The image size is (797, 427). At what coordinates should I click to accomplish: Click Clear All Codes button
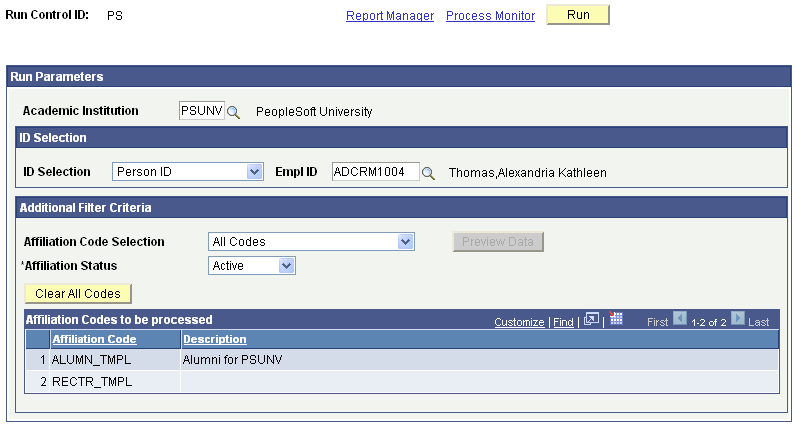pos(78,294)
